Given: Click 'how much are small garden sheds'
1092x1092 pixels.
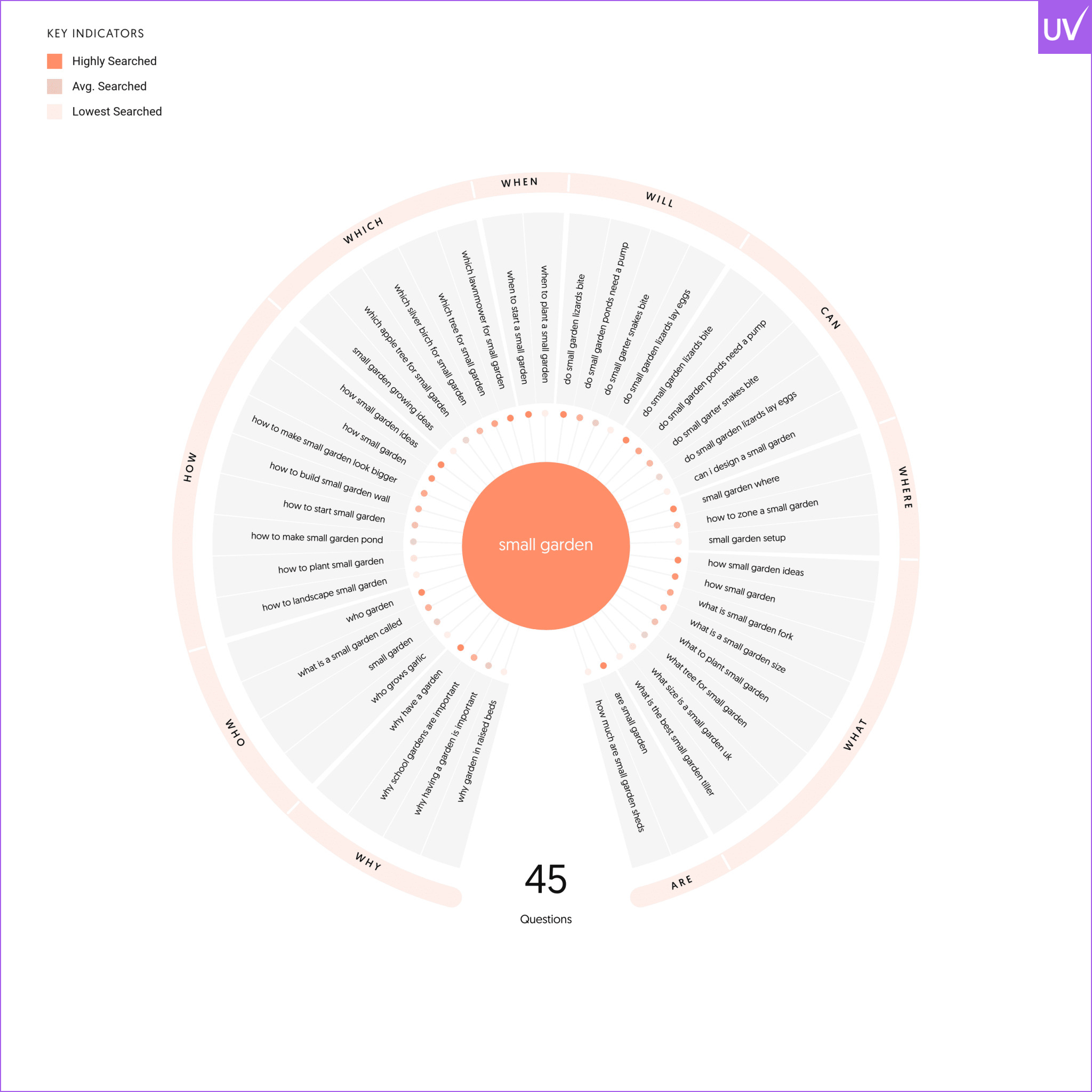Looking at the screenshot, I should click(x=620, y=765).
